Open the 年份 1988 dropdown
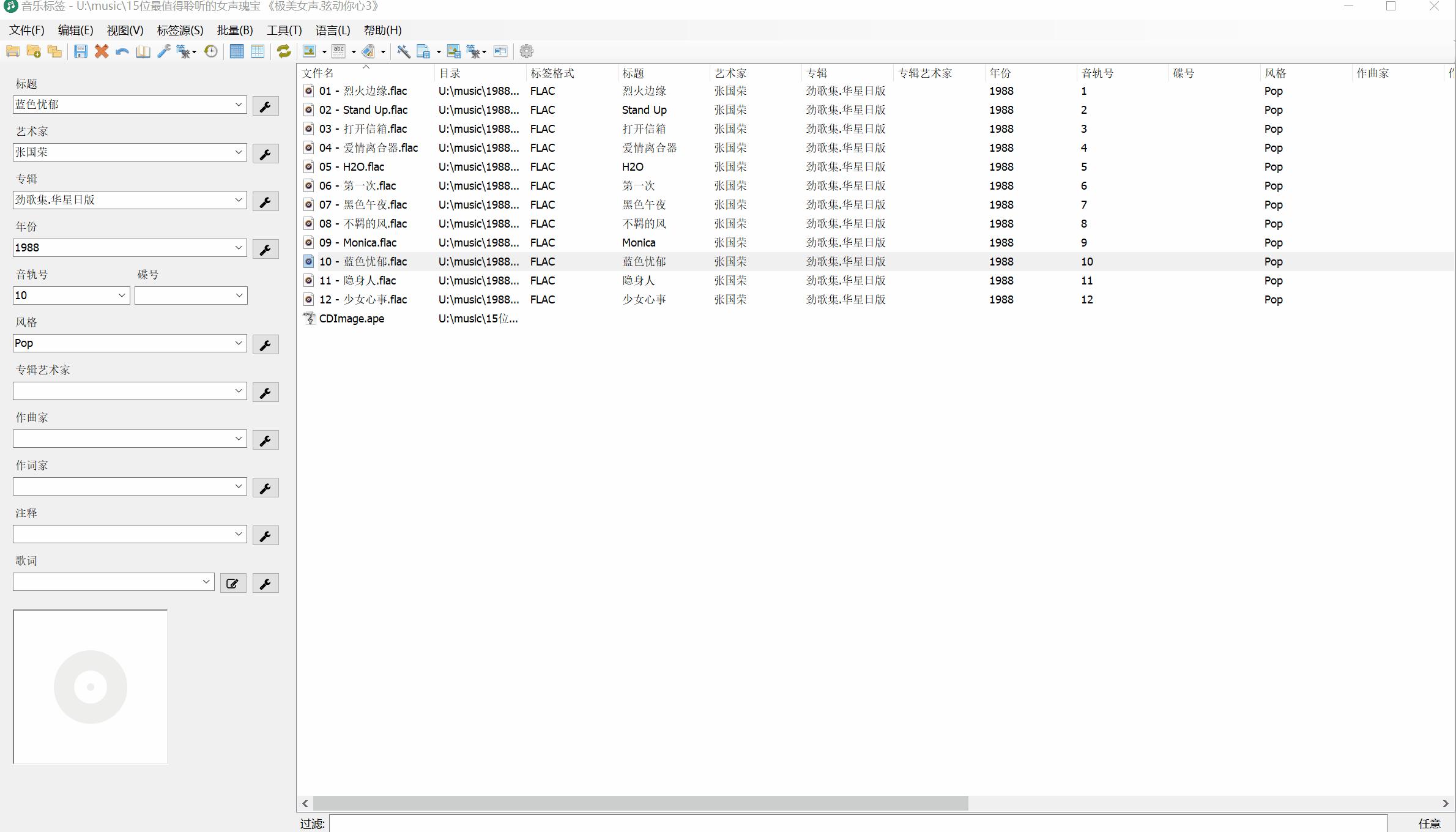The height and width of the screenshot is (832, 1456). pos(239,248)
